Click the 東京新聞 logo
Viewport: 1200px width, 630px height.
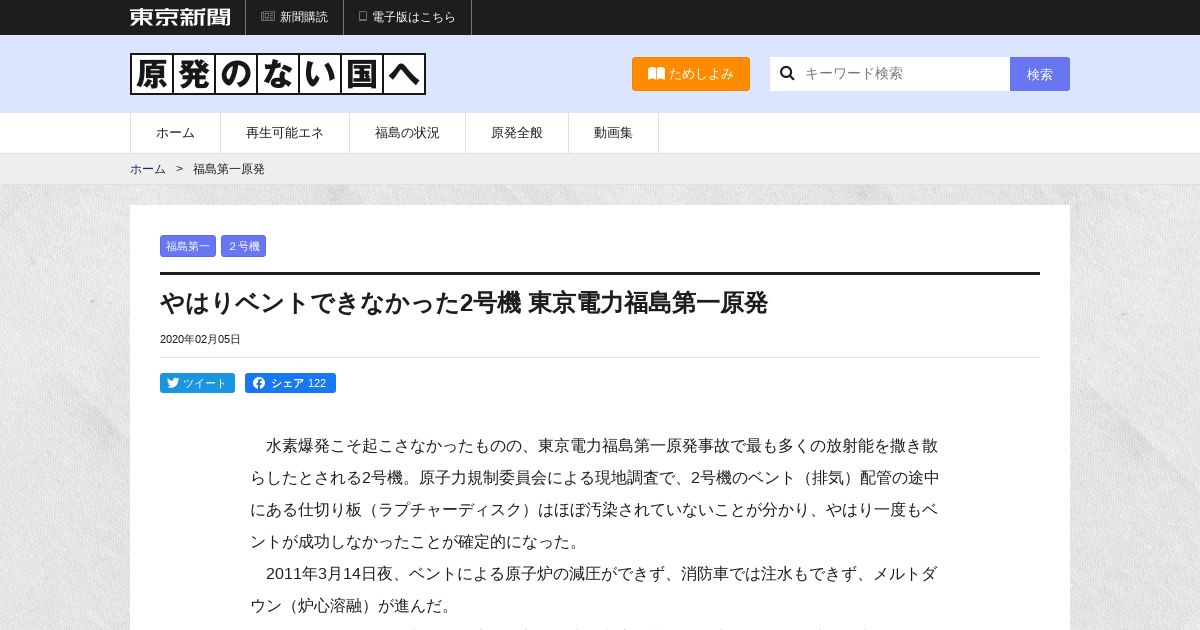(x=180, y=17)
